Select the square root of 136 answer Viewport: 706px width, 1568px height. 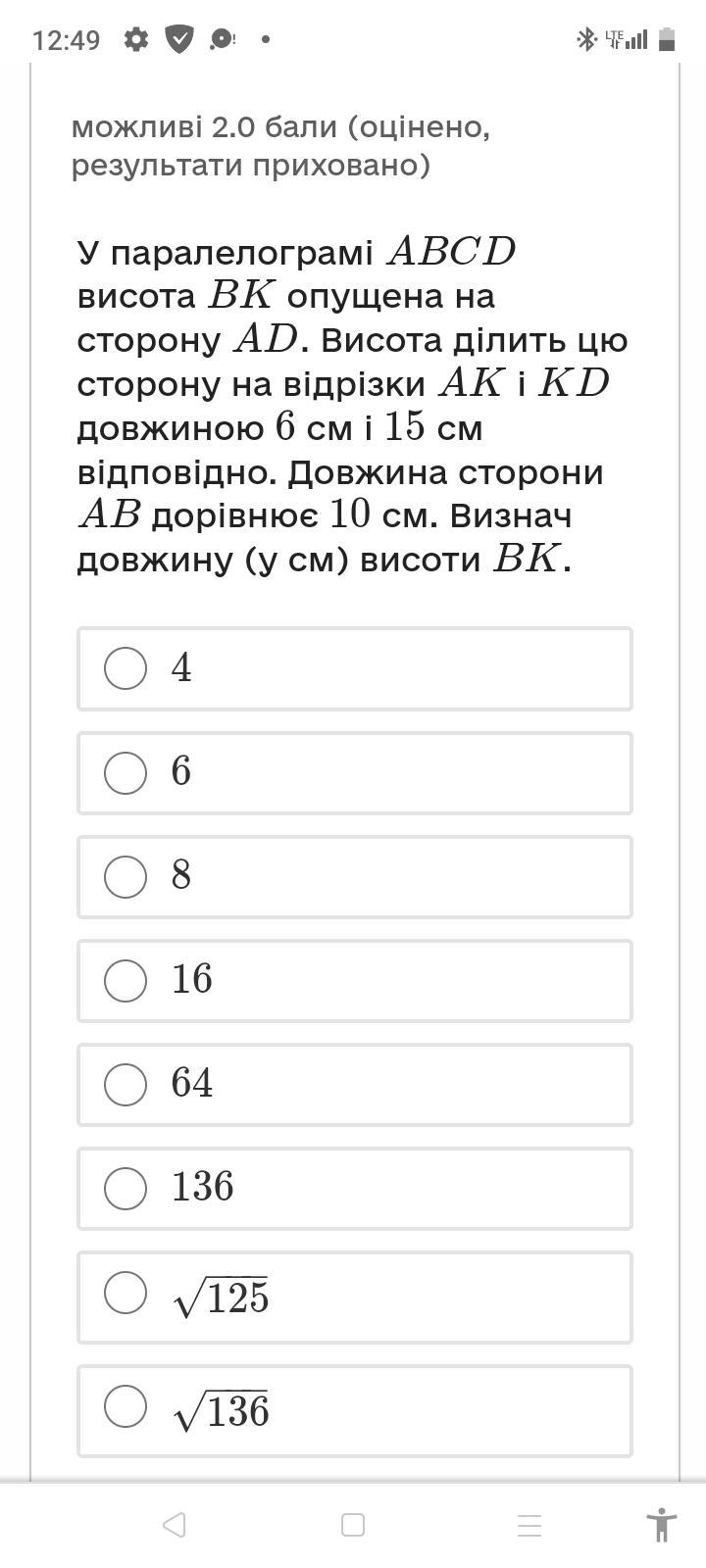[x=126, y=1405]
